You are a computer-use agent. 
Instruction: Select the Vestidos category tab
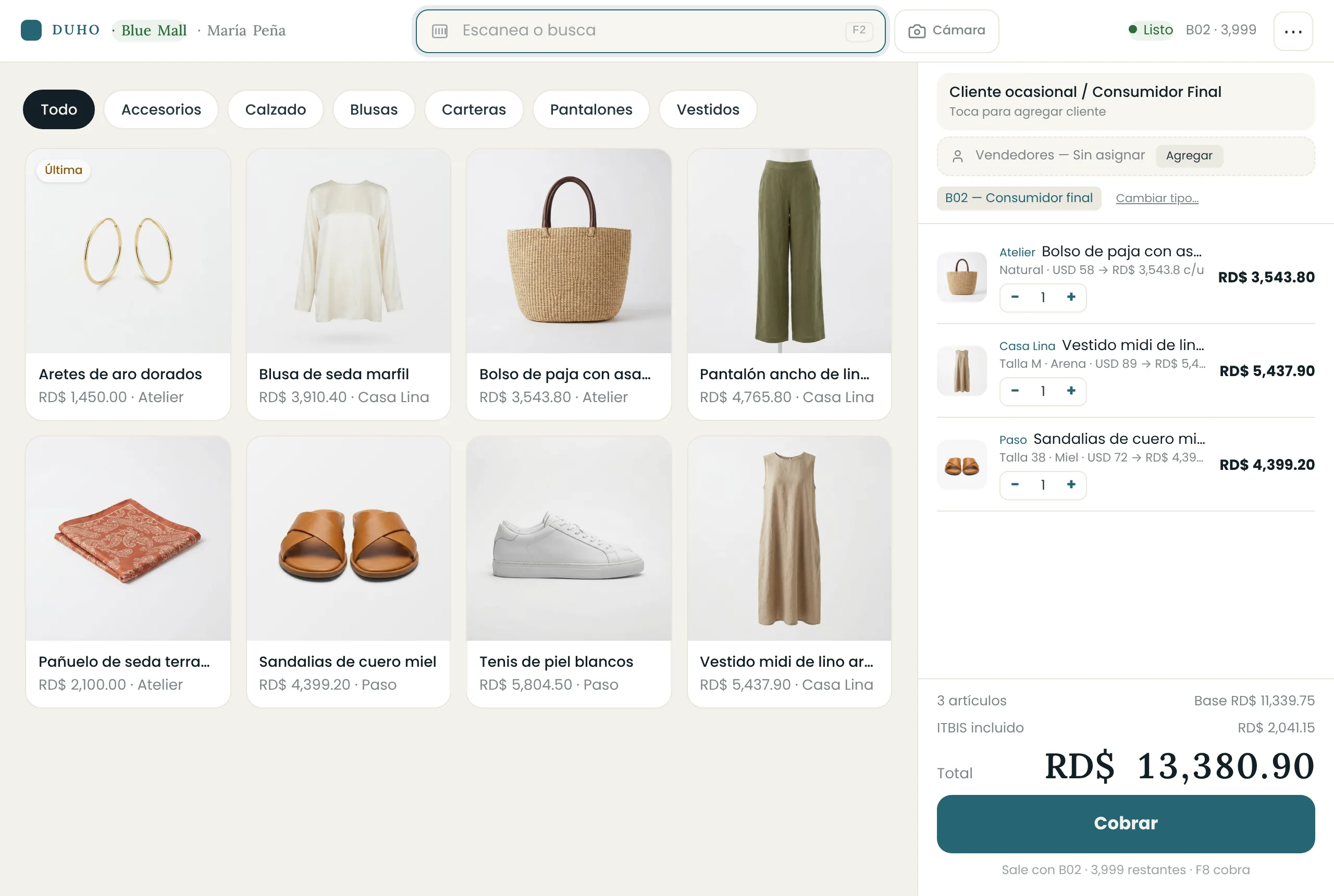(x=708, y=109)
